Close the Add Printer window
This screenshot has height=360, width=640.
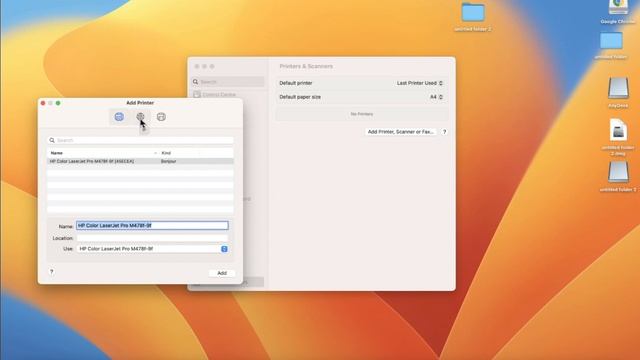43,103
